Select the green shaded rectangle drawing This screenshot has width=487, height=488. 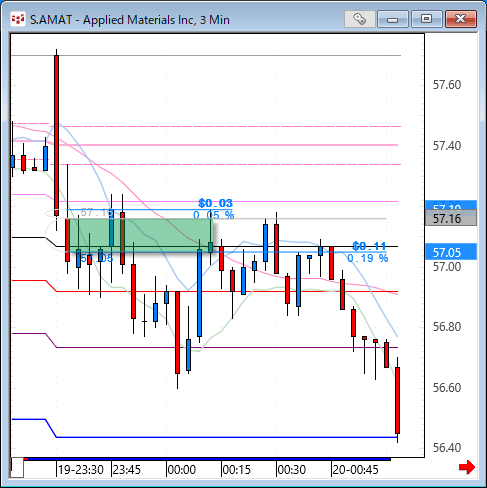pyautogui.click(x=140, y=235)
